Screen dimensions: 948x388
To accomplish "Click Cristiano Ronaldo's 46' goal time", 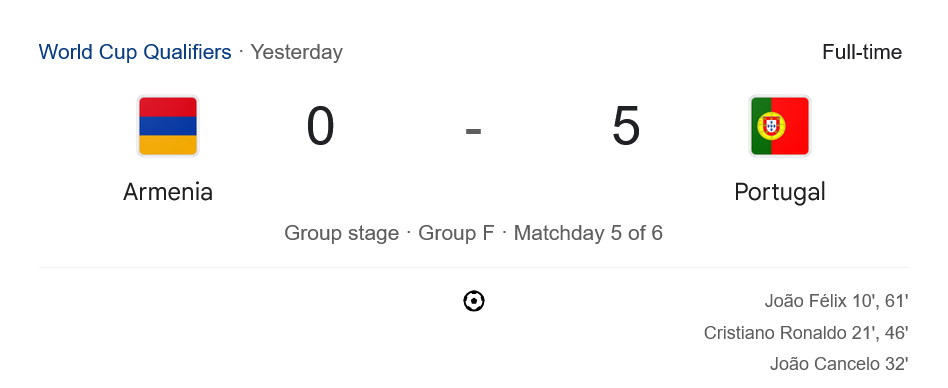I will [x=897, y=333].
